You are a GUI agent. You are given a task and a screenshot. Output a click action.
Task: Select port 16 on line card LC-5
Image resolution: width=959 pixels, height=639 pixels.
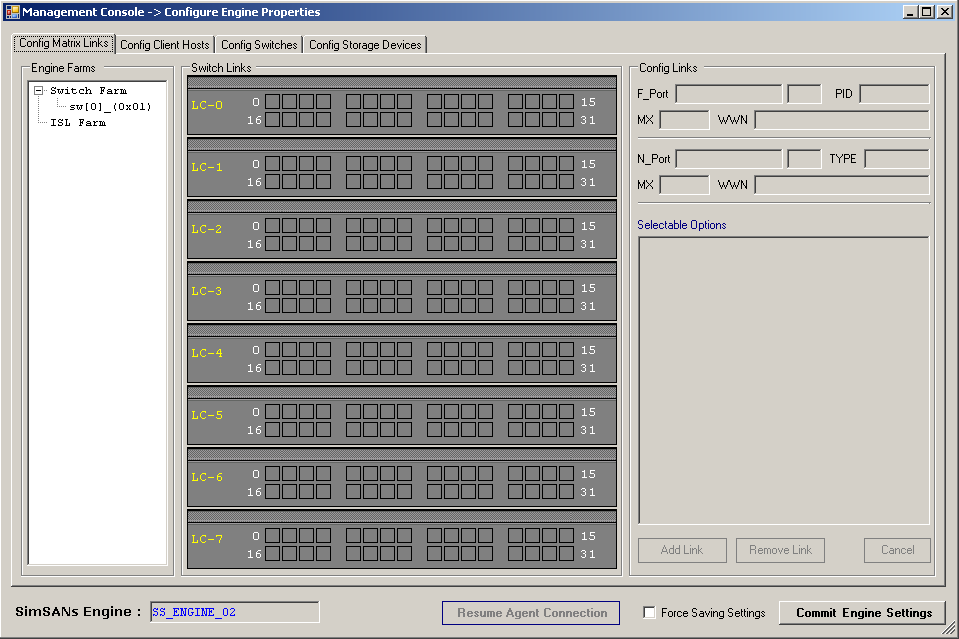point(273,430)
